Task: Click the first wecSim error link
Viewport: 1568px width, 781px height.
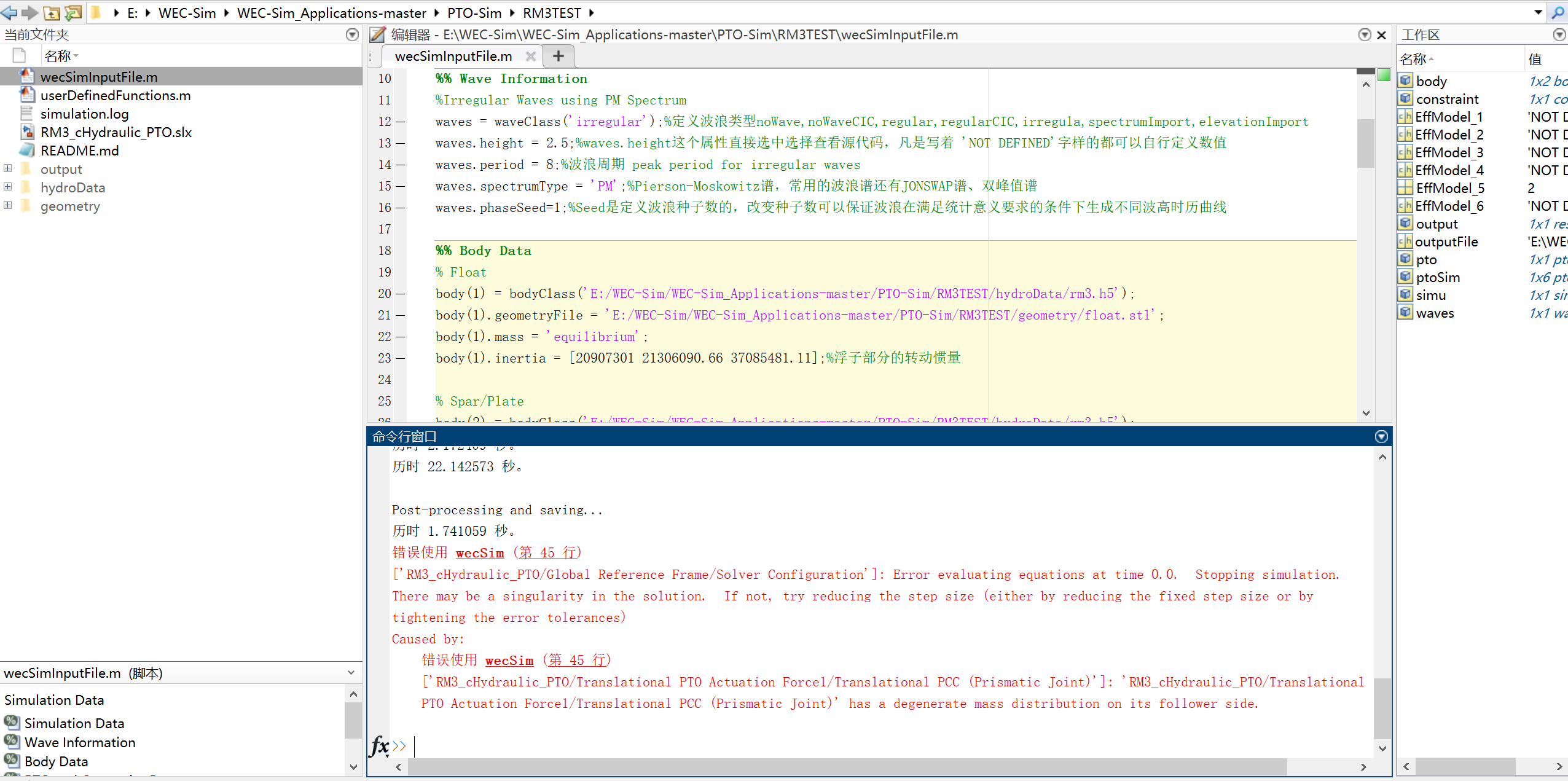Action: [x=479, y=553]
